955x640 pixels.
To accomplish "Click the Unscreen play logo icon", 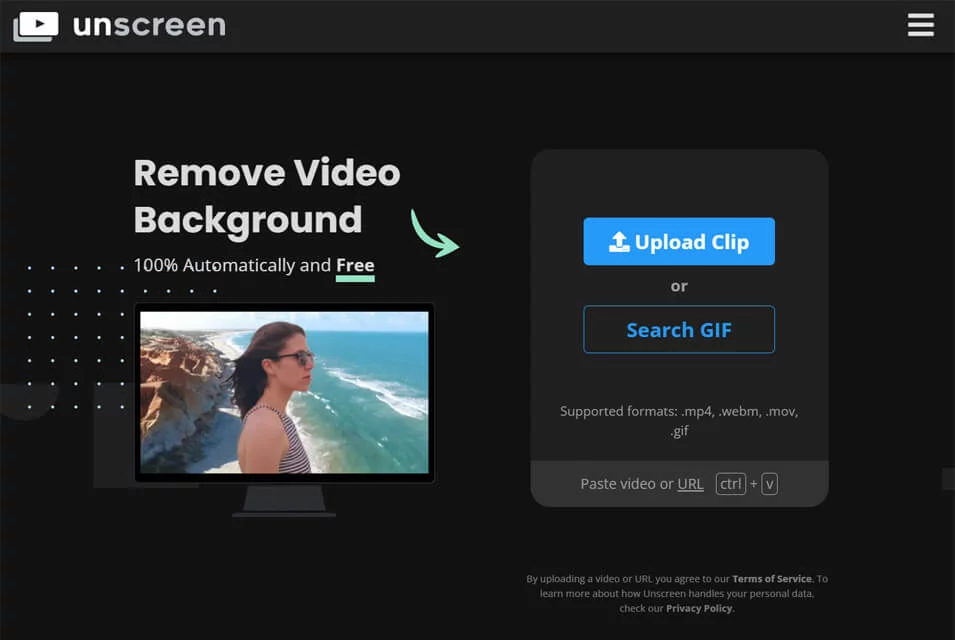I will (x=36, y=26).
